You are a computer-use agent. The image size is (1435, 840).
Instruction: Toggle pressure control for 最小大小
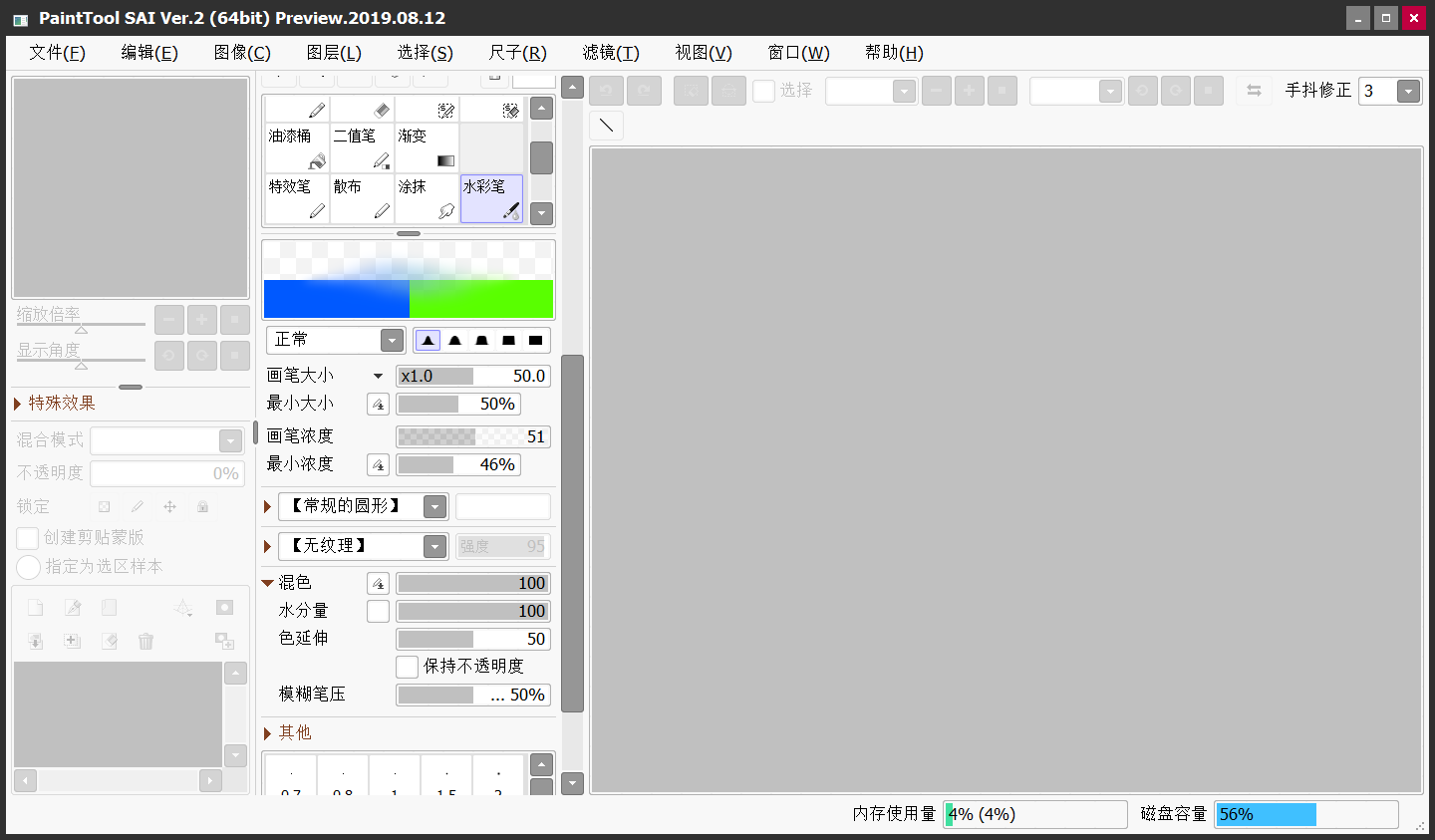378,404
